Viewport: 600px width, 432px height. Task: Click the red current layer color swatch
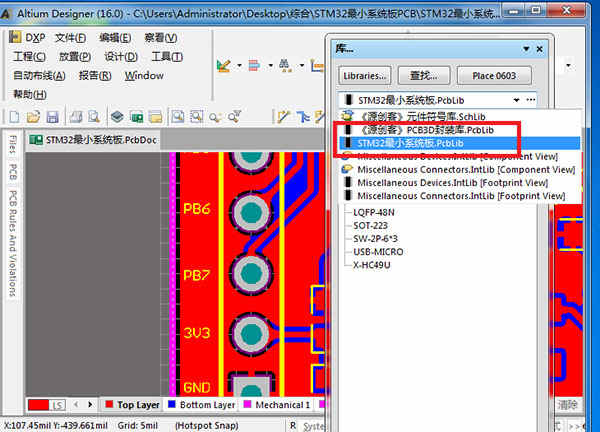click(39, 405)
